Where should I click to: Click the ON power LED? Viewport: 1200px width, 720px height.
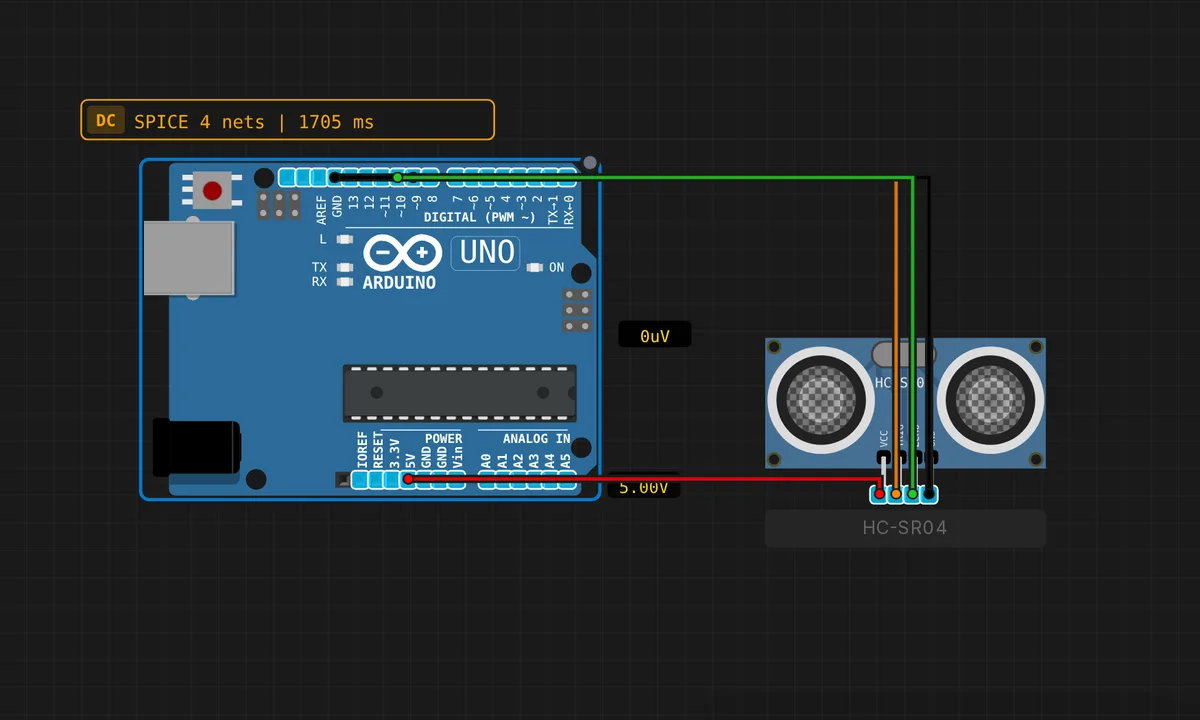(x=534, y=268)
